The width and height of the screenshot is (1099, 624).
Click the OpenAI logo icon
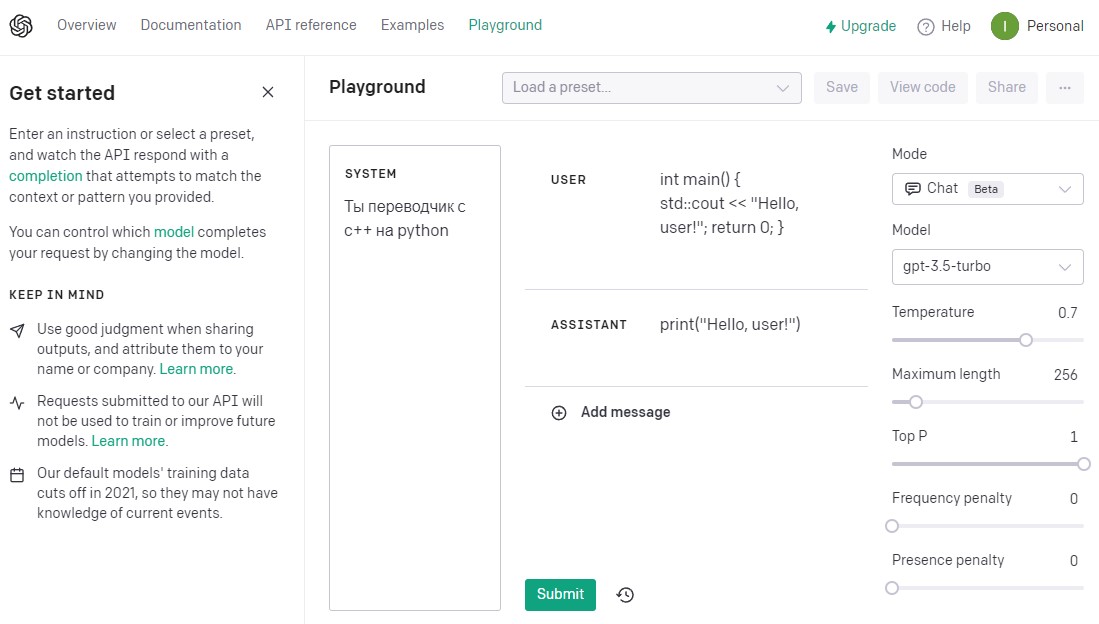coord(21,26)
